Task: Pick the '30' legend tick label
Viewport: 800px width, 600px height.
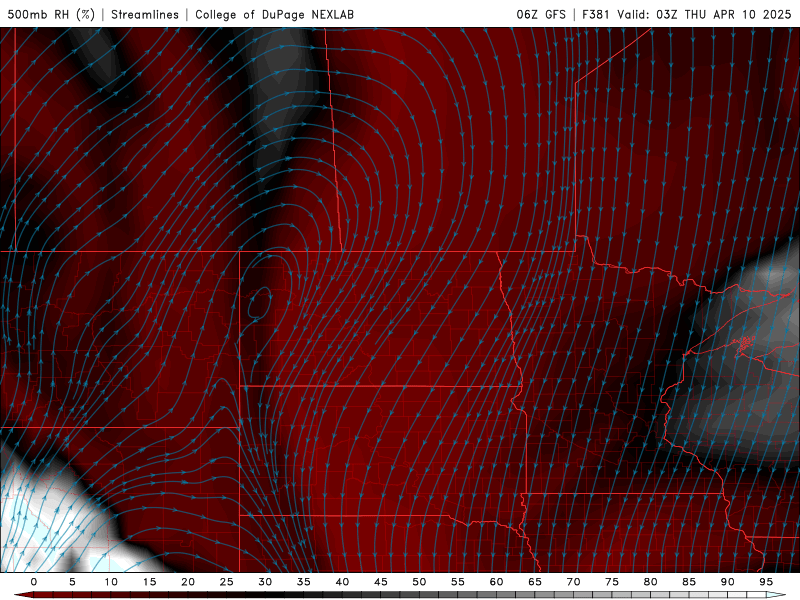Action: pos(265,582)
